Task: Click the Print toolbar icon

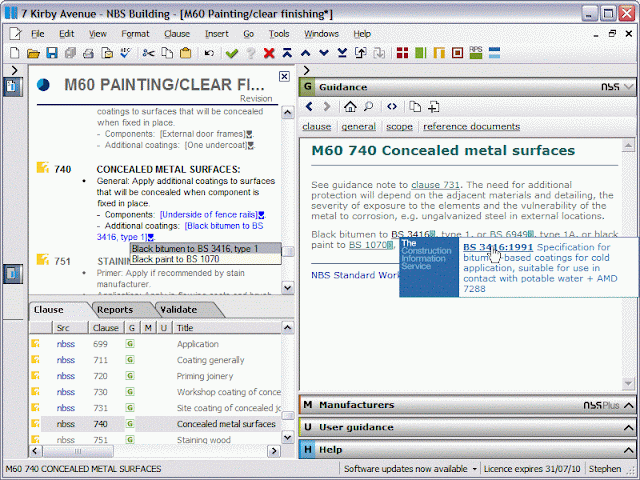Action: (x=88, y=53)
